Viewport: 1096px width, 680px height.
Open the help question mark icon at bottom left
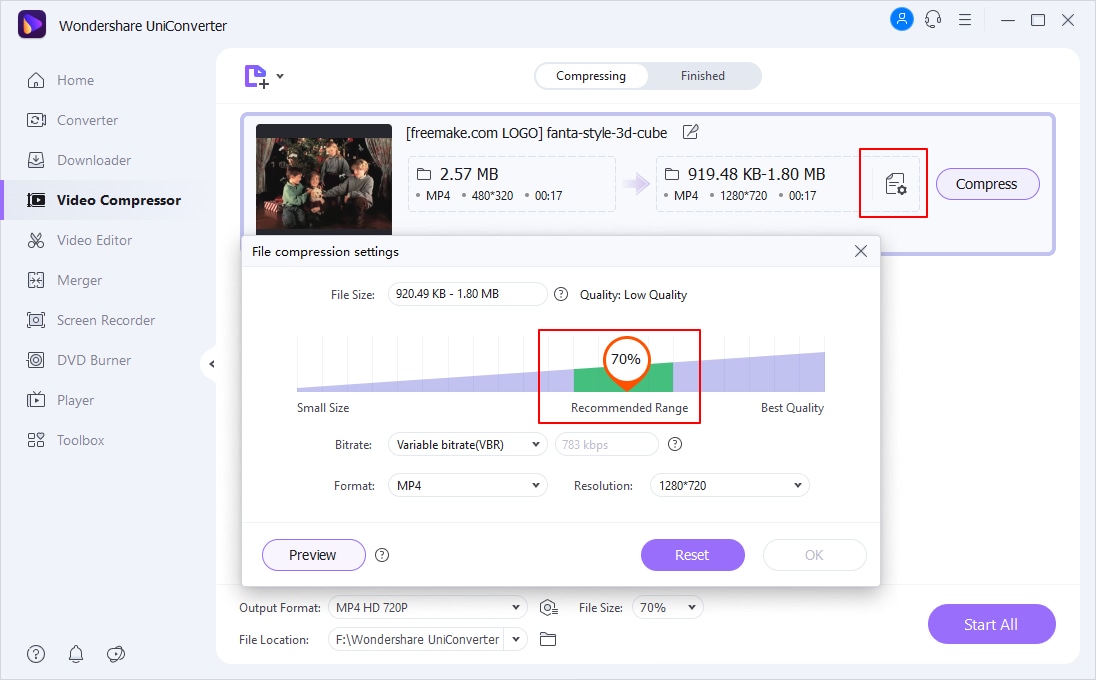point(36,654)
